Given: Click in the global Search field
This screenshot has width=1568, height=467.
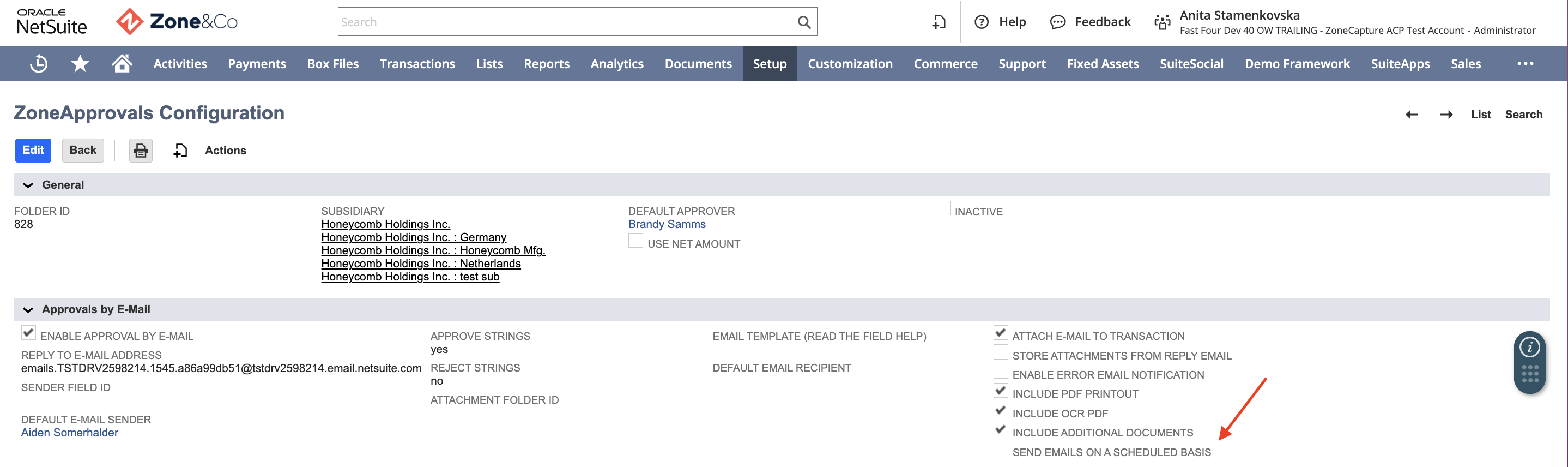Looking at the screenshot, I should [x=566, y=22].
